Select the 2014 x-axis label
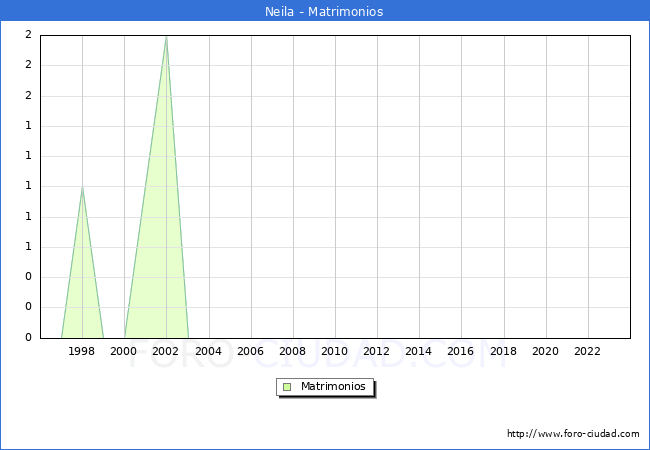The image size is (650, 450). tap(419, 351)
